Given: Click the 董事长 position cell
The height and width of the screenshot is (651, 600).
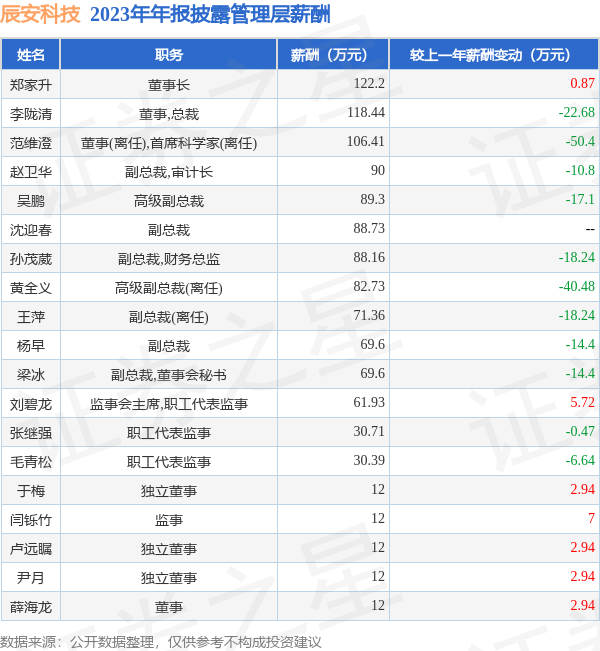Looking at the screenshot, I should pyautogui.click(x=169, y=85).
